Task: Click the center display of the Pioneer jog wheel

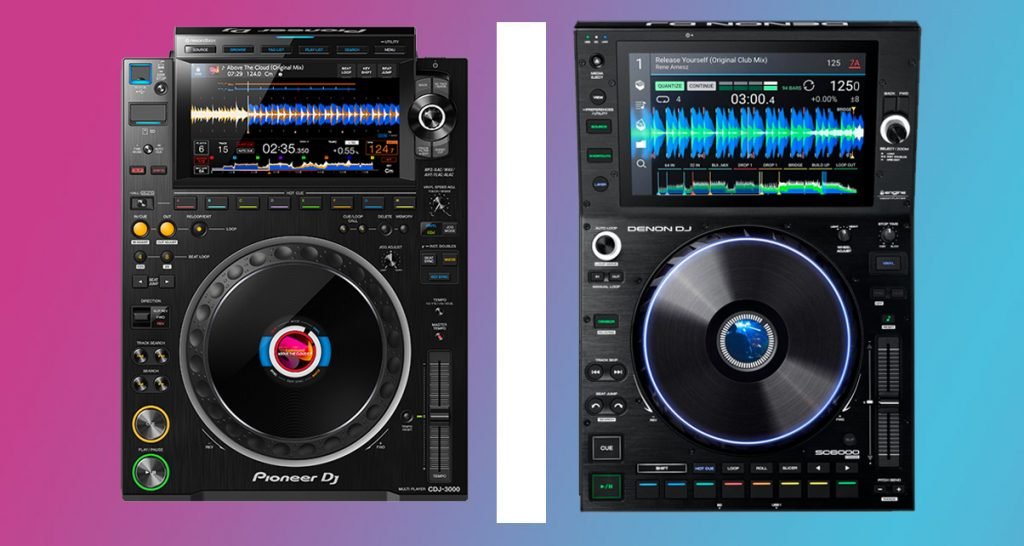Action: [295, 351]
